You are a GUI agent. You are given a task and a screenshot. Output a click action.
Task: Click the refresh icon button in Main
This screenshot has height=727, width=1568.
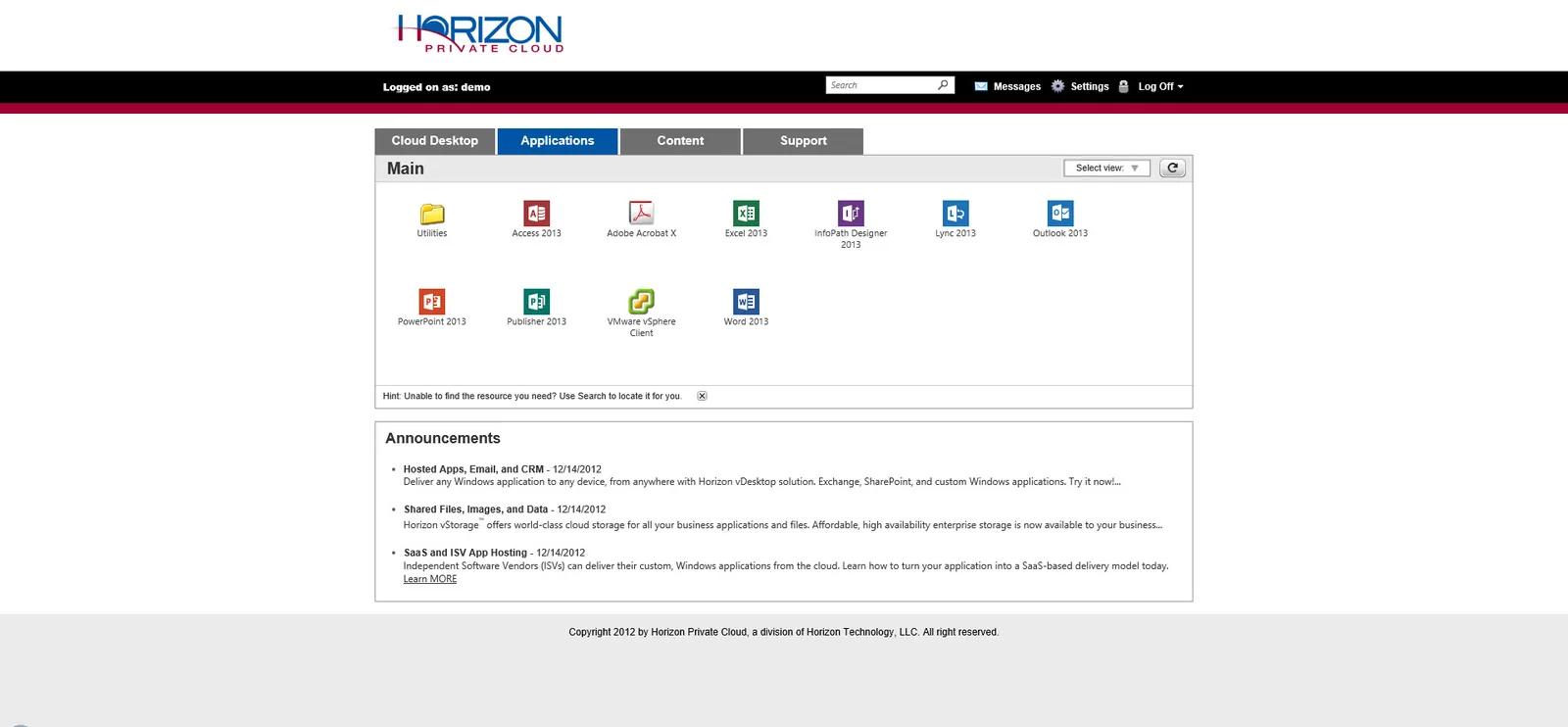(x=1172, y=169)
